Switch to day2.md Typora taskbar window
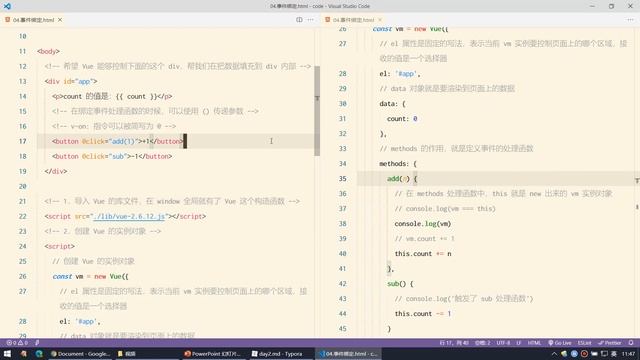 click(278, 353)
